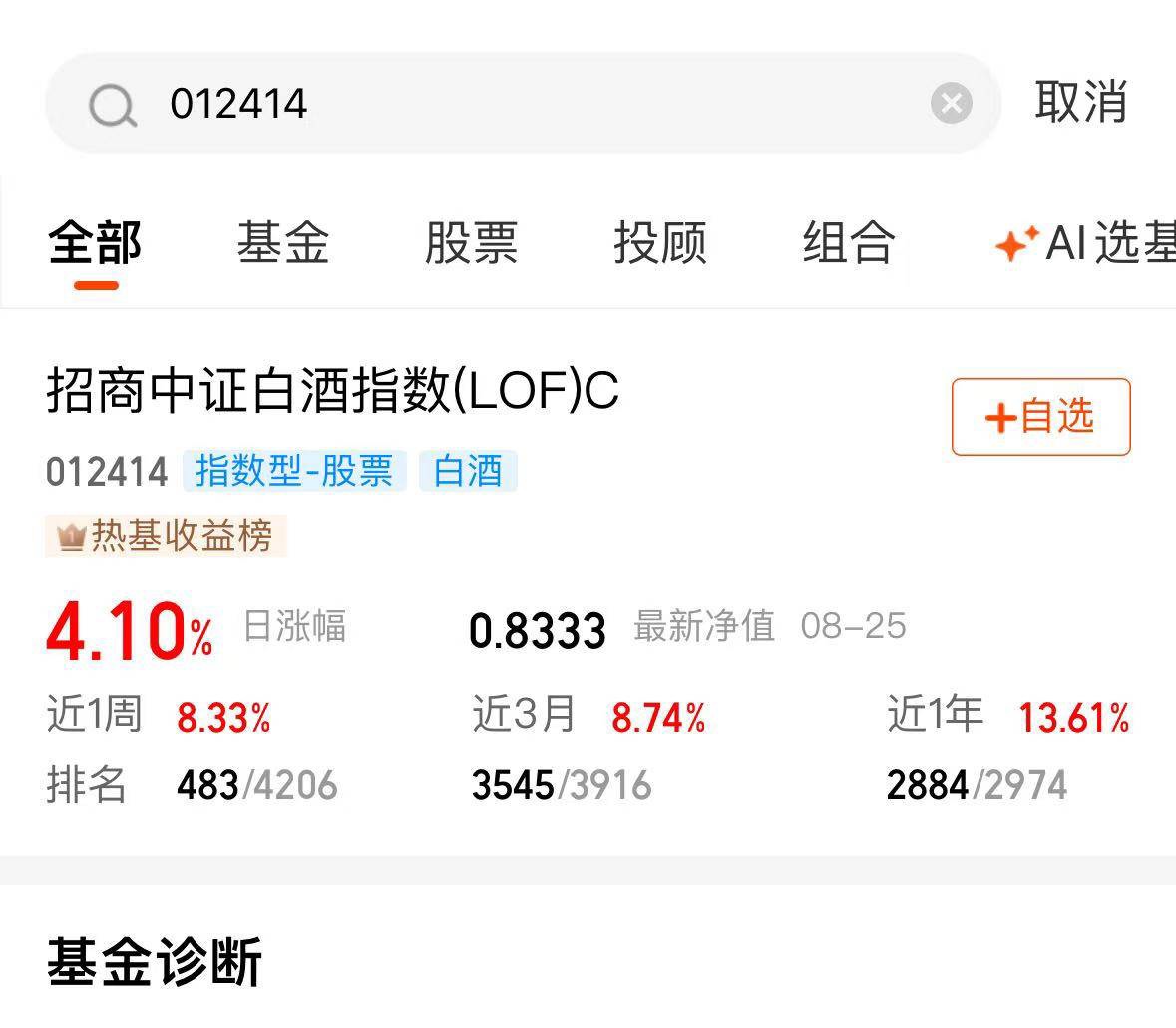Screen dimensions: 1176x1028
Task: Tap the AI sparkle star icon
Action: [1017, 243]
